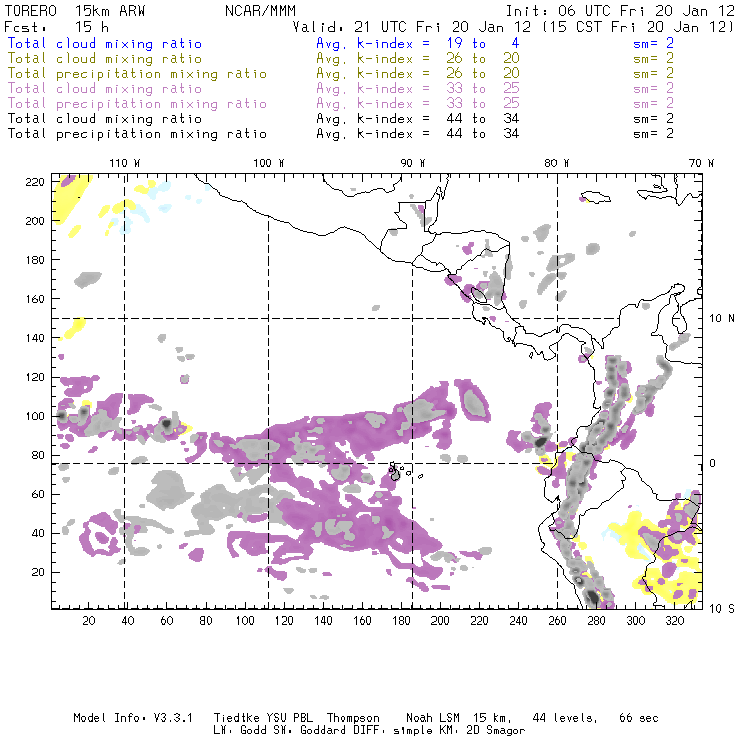
Task: Click the black Total precipitation mixing ratio legend
Action: coord(137,134)
